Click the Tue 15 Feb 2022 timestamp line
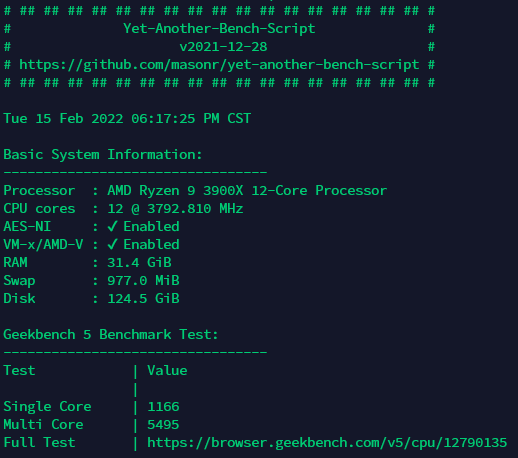The width and height of the screenshot is (518, 458). (127, 118)
